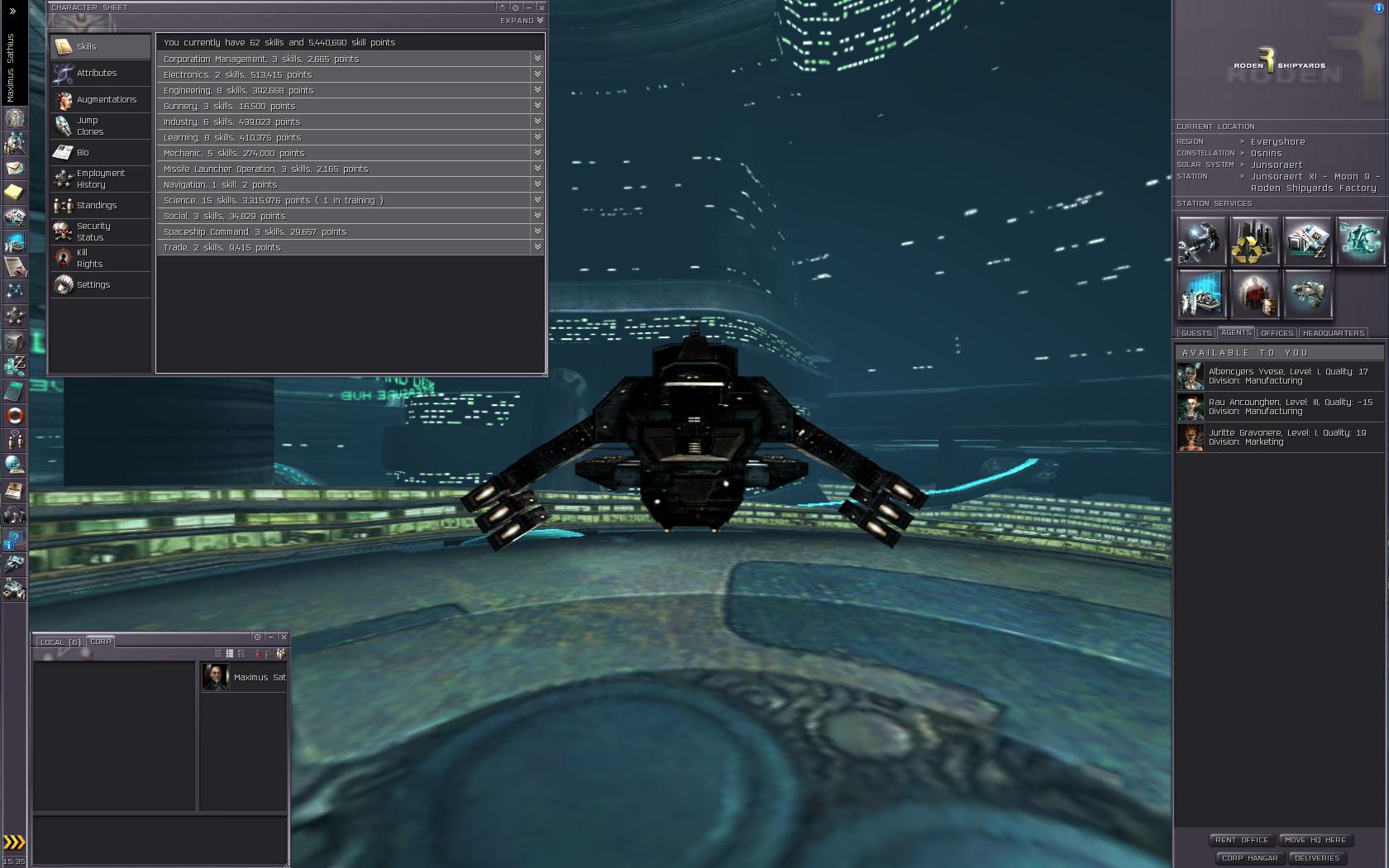1389x868 pixels.
Task: Open the Bounty Office station service
Action: click(x=1254, y=293)
